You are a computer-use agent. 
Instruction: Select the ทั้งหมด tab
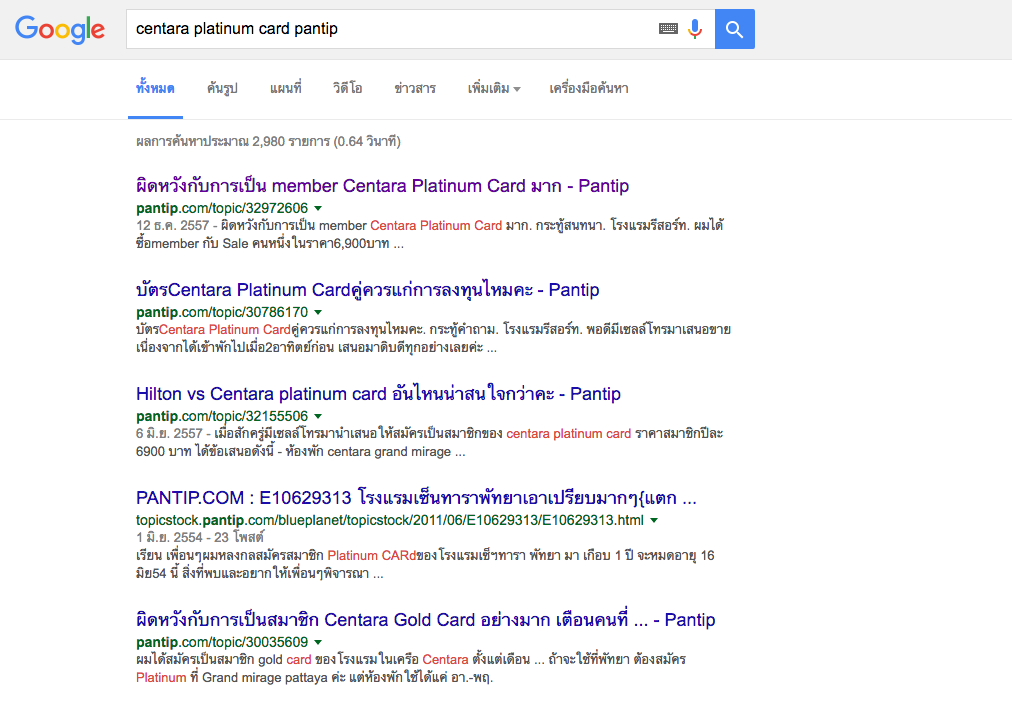pyautogui.click(x=155, y=88)
